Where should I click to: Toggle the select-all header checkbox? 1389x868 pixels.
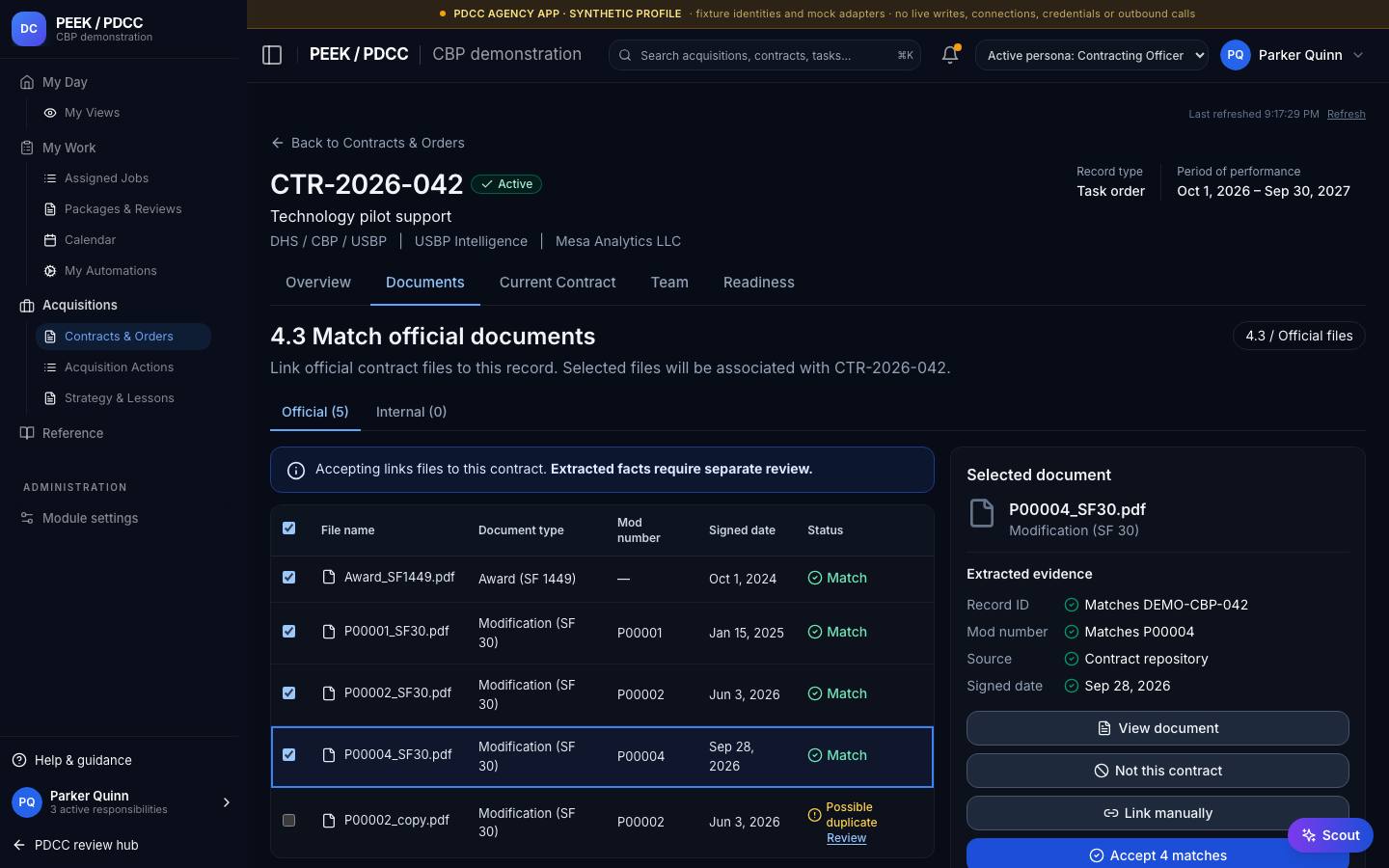click(x=288, y=529)
